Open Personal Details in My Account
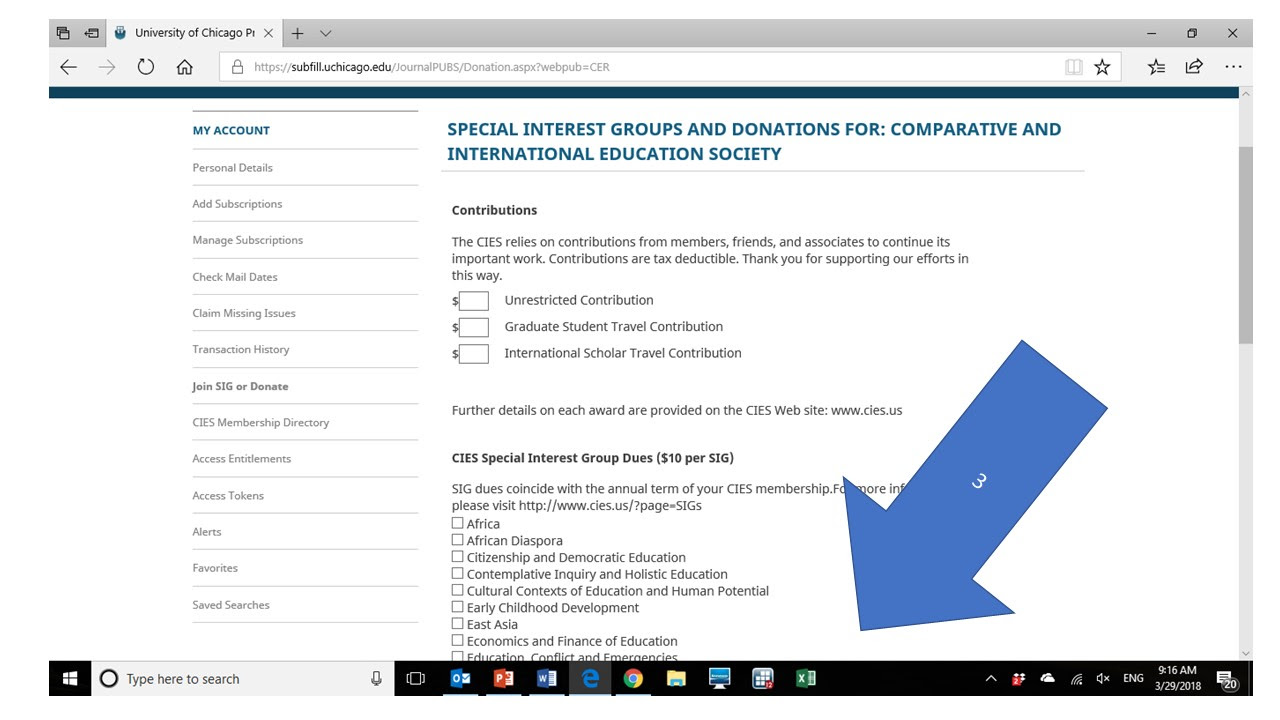Viewport: 1280px width, 720px height. [x=232, y=168]
